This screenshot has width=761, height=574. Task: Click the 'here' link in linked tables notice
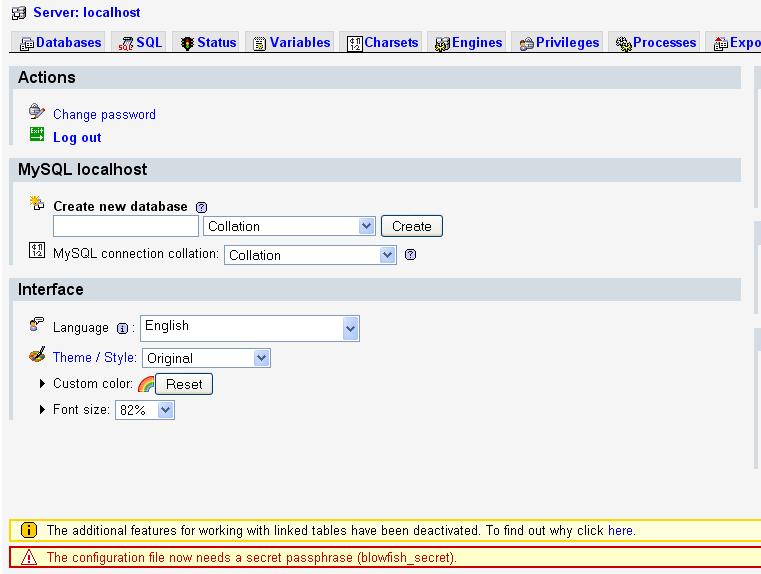pyautogui.click(x=620, y=530)
